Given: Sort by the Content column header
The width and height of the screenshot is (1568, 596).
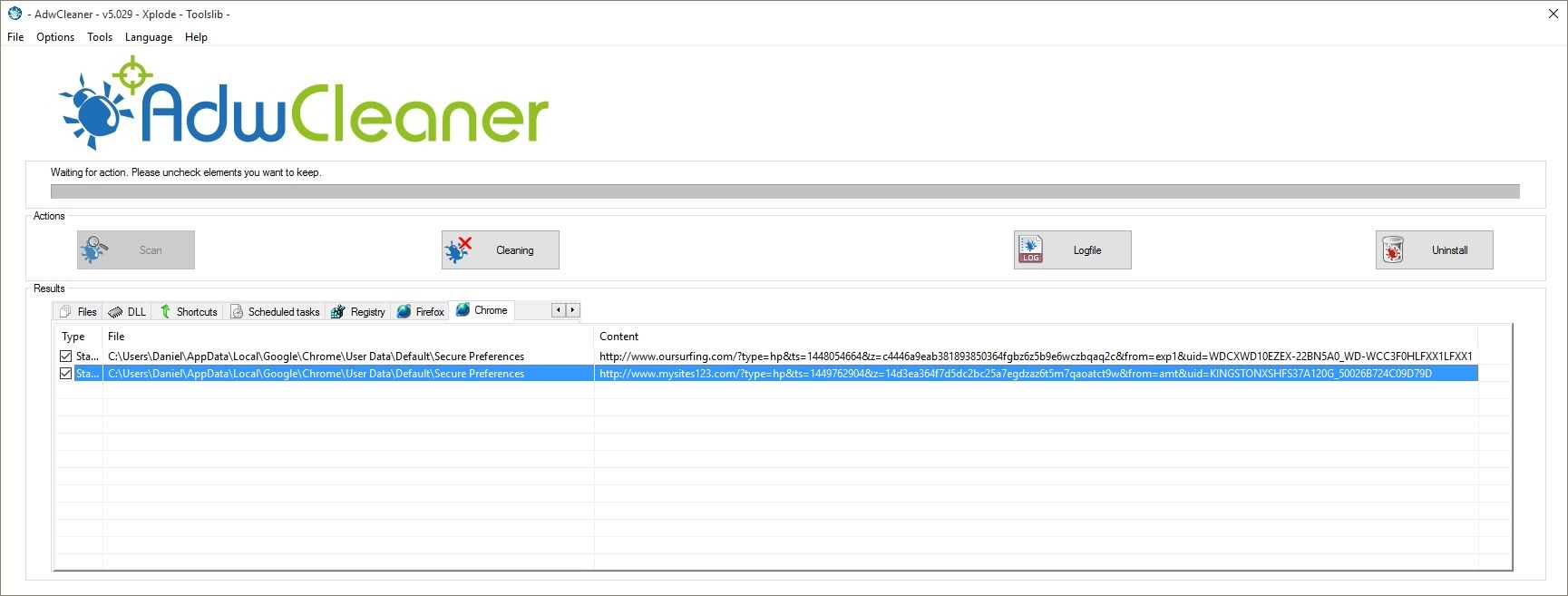Looking at the screenshot, I should [1037, 337].
